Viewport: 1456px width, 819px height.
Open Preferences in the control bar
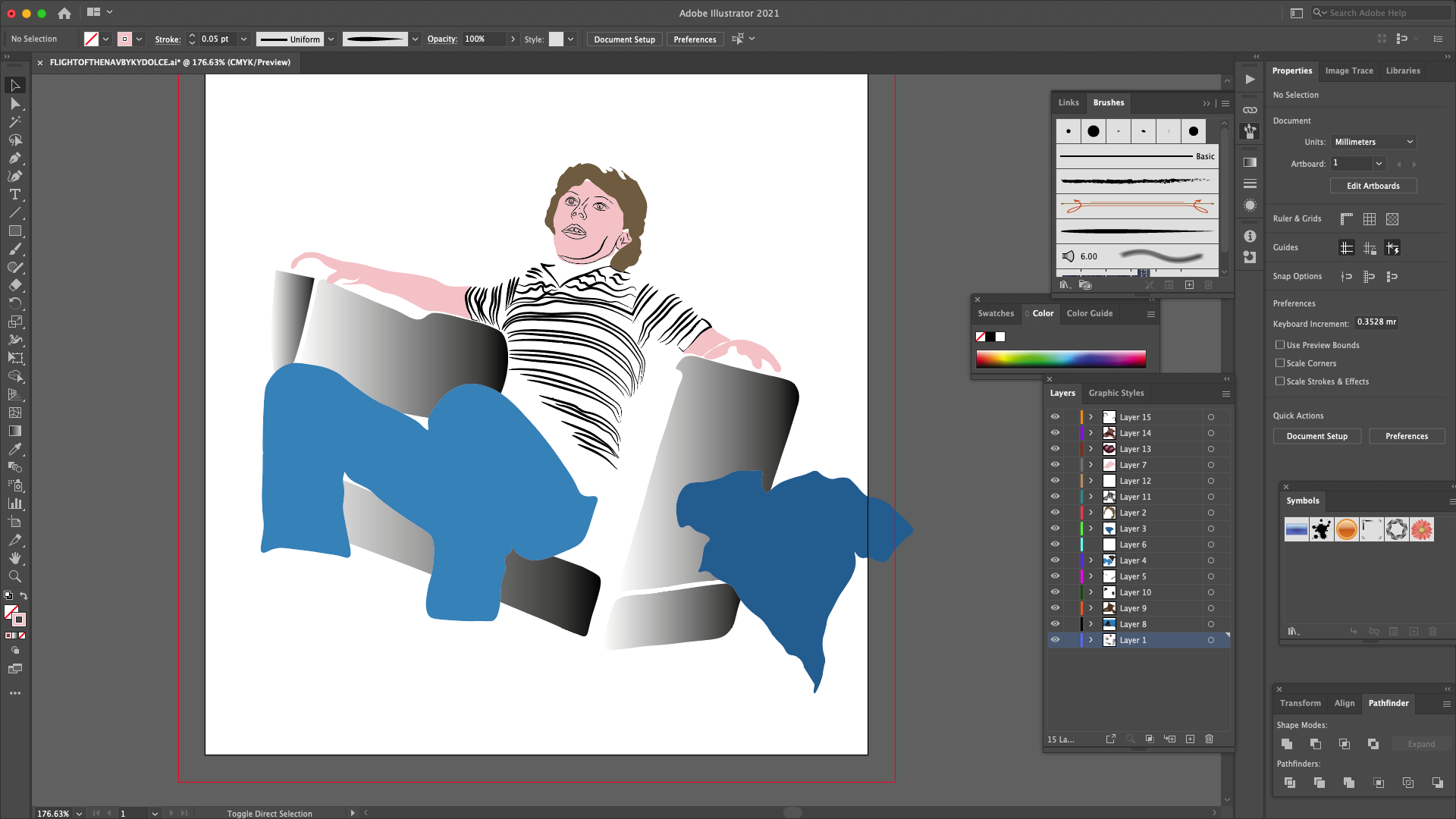695,39
